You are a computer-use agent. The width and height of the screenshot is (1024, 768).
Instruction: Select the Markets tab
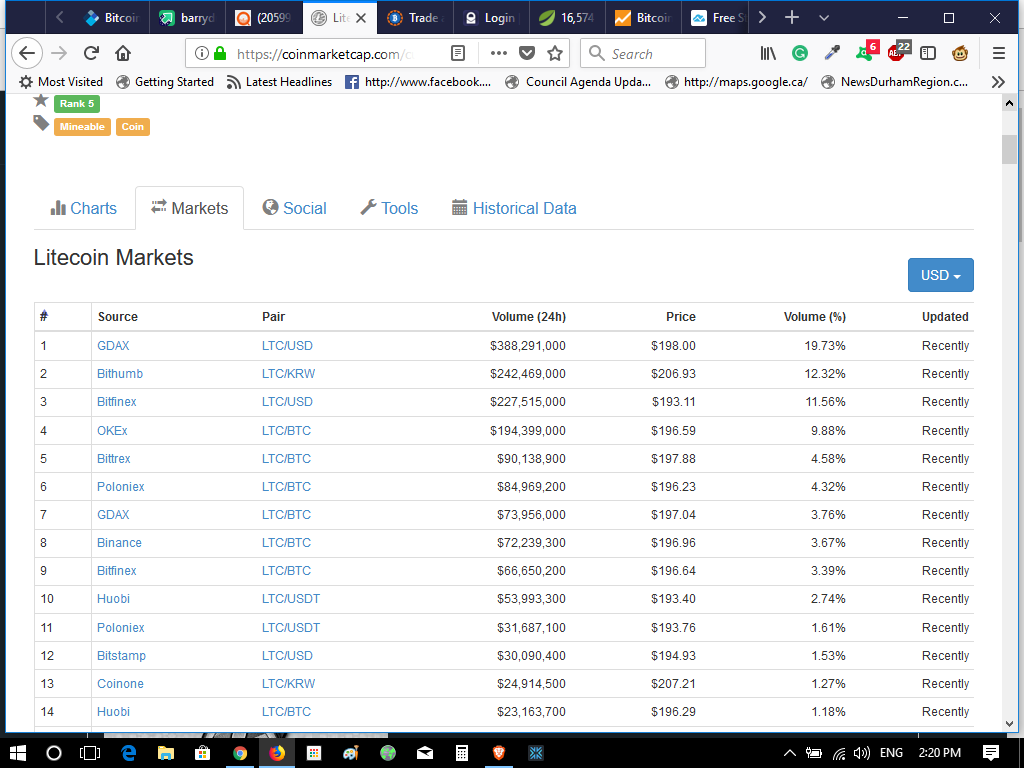pyautogui.click(x=189, y=208)
